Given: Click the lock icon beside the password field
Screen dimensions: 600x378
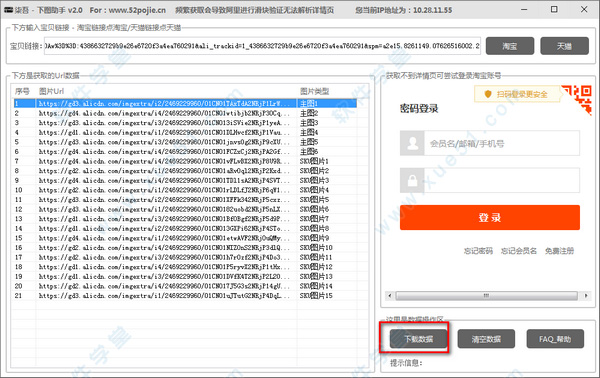Looking at the screenshot, I should (x=412, y=180).
